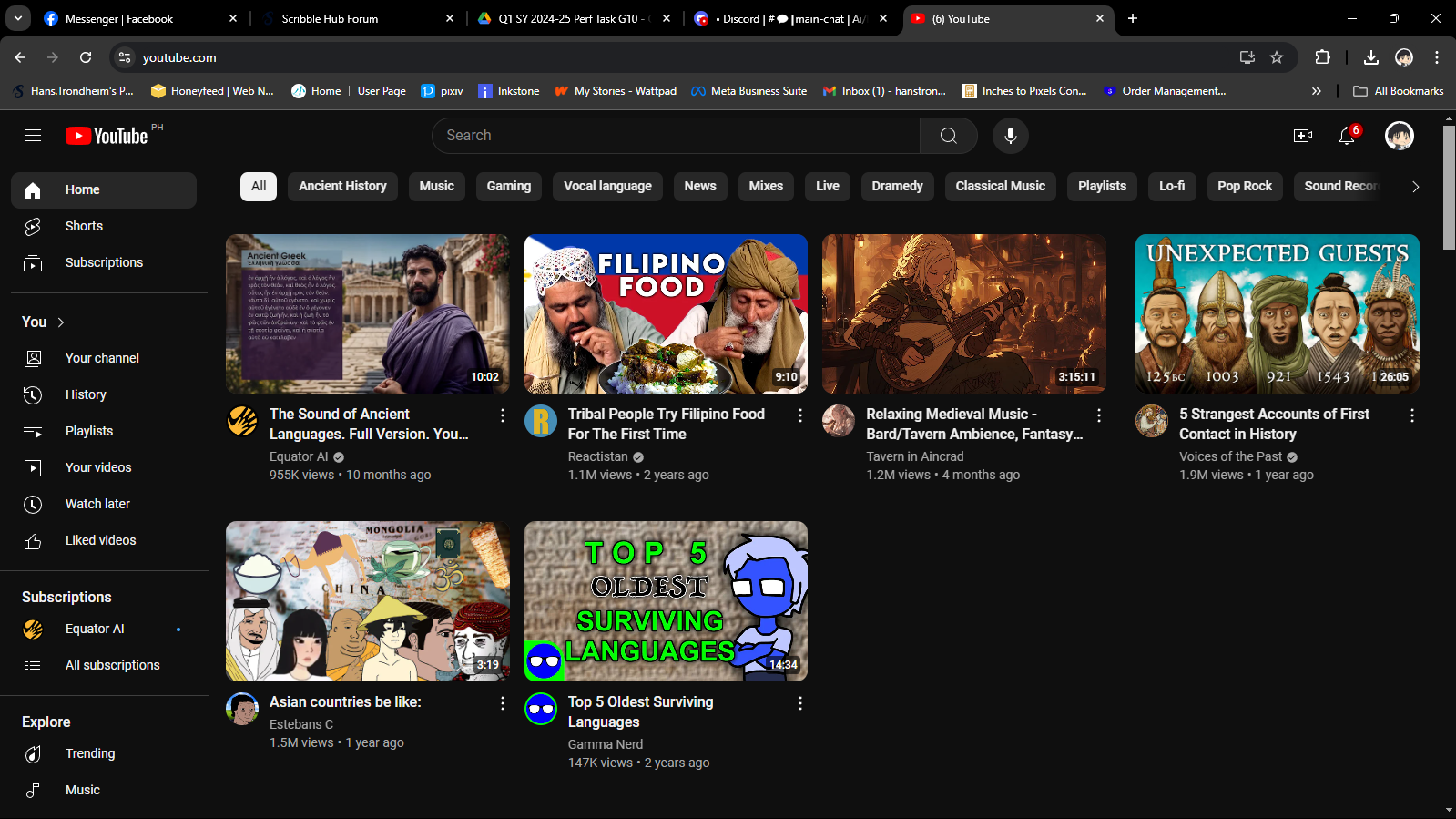Expand the You section chevron
The width and height of the screenshot is (1456, 819).
(61, 322)
